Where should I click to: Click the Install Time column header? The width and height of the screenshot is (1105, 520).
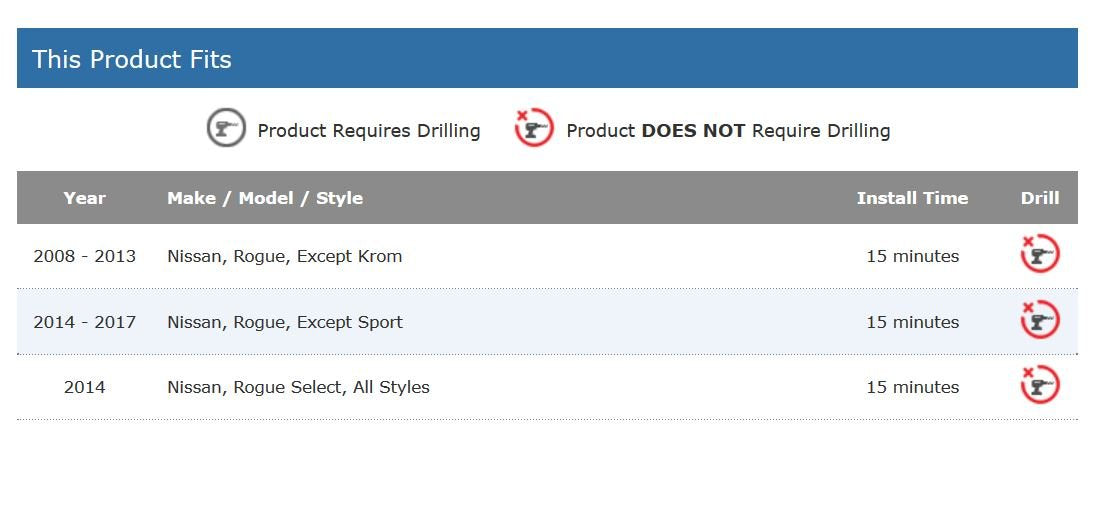click(912, 198)
